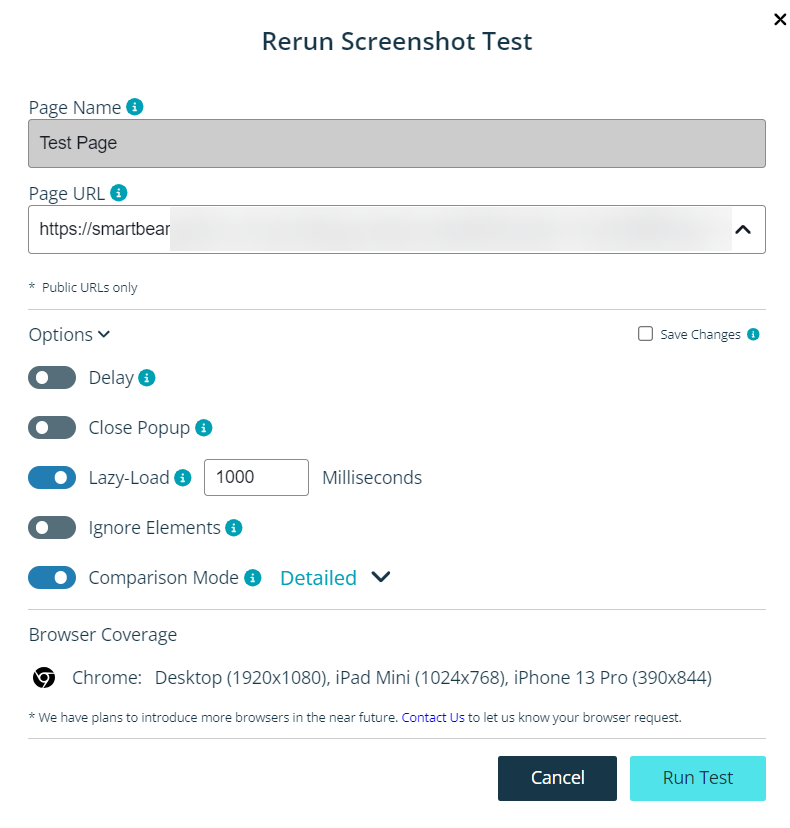Click the Chrome browser icon
790x828 pixels.
pyautogui.click(x=43, y=678)
